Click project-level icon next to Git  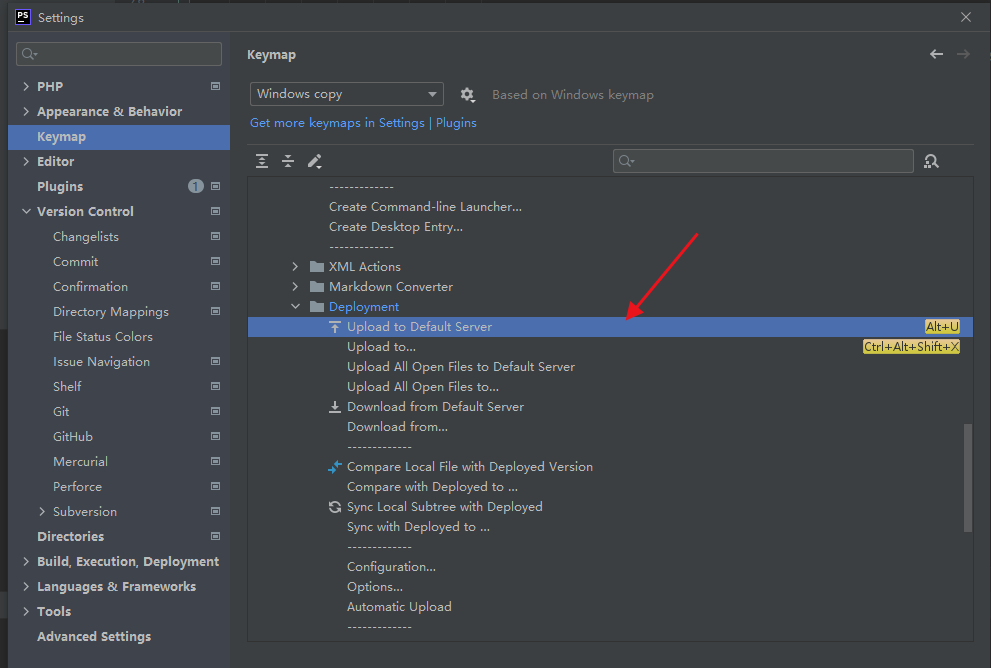(x=216, y=411)
